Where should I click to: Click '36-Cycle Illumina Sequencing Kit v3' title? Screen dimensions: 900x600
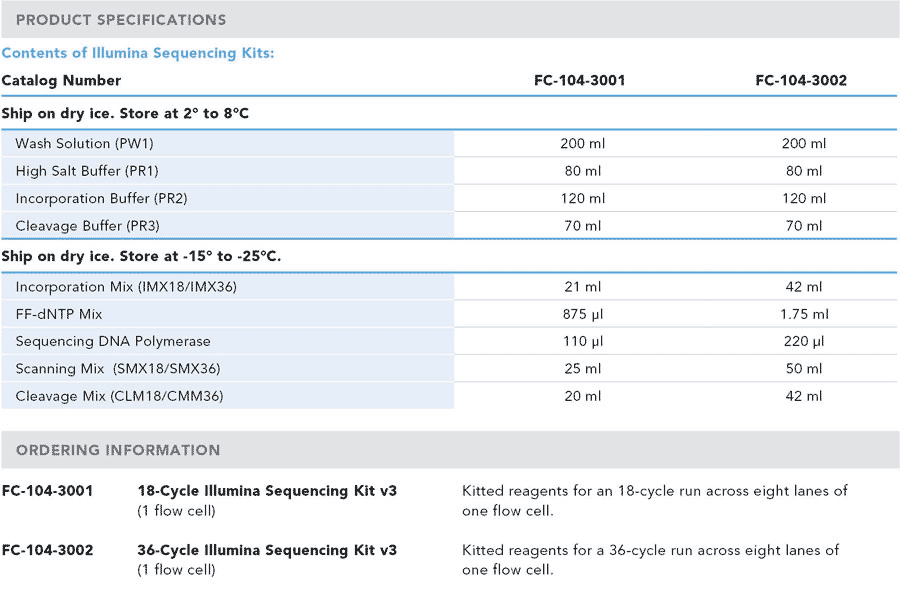tap(267, 550)
